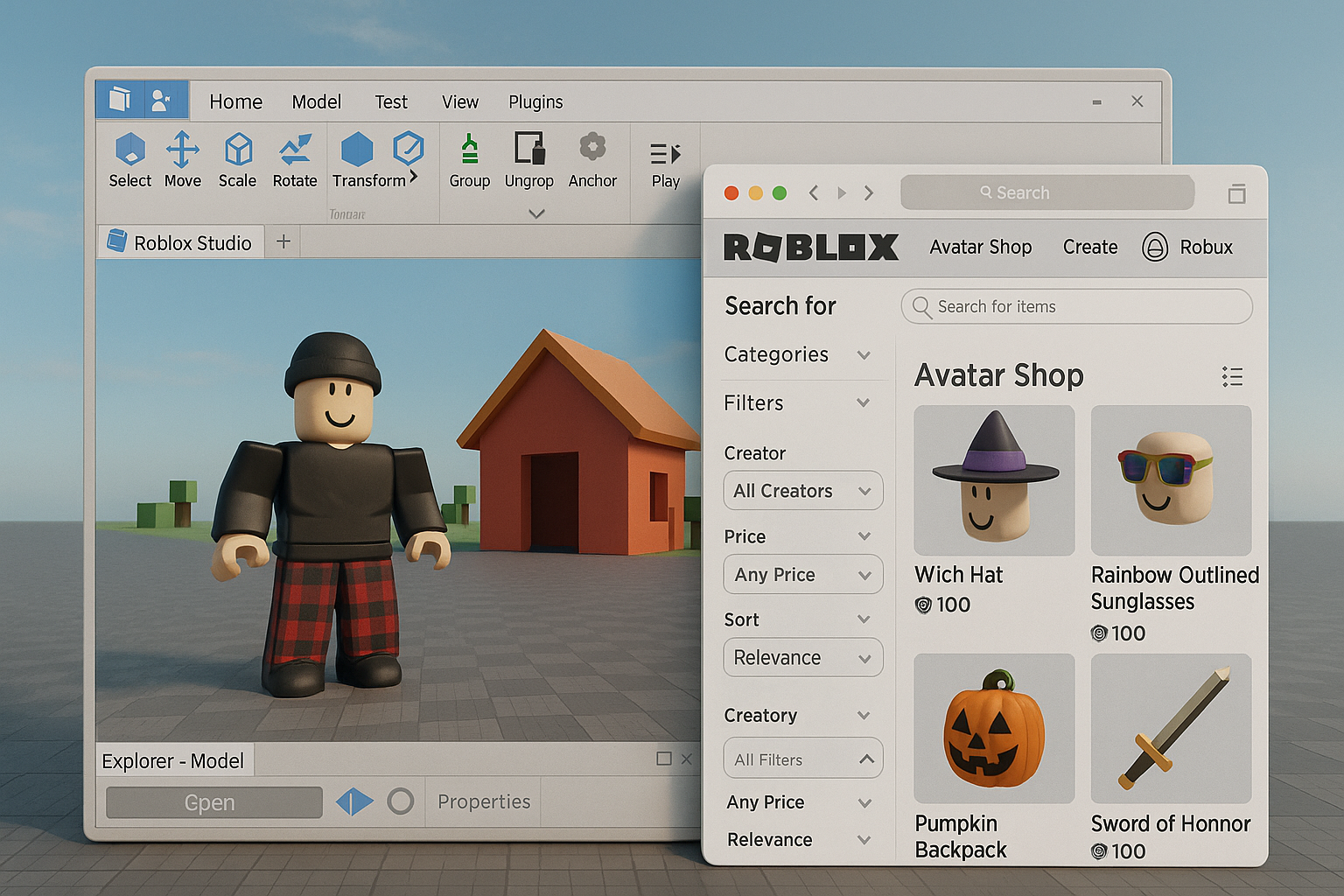This screenshot has width=1344, height=896.
Task: Select the Roblox Studio document tab
Action: click(x=180, y=242)
